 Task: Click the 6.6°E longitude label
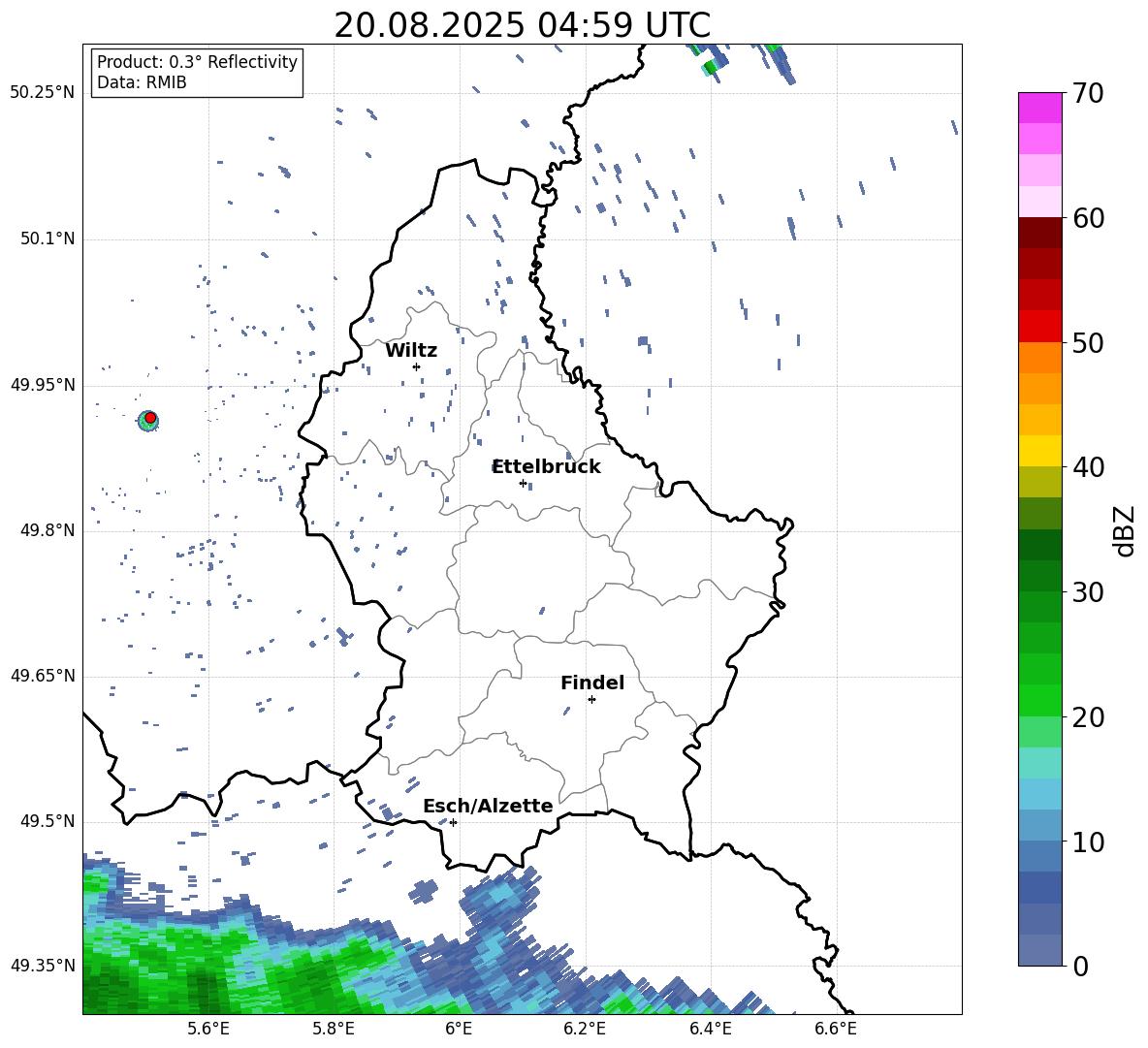coord(836,1029)
